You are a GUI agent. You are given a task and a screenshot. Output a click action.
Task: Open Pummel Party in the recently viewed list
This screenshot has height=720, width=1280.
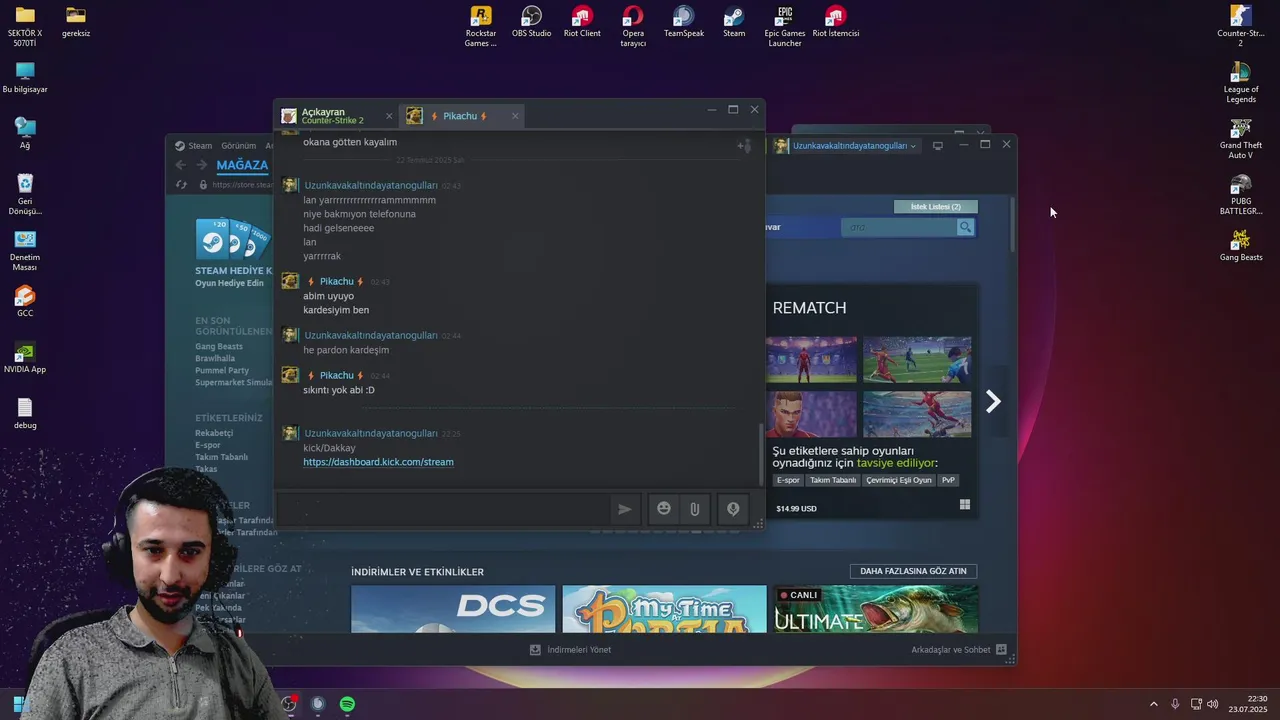pyautogui.click(x=222, y=371)
